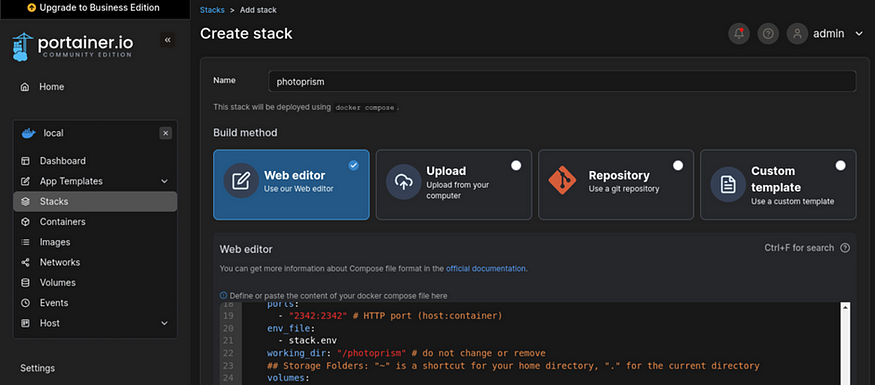The width and height of the screenshot is (875, 385).
Task: Collapse the sidebar with double chevron icon
Action: pos(167,40)
